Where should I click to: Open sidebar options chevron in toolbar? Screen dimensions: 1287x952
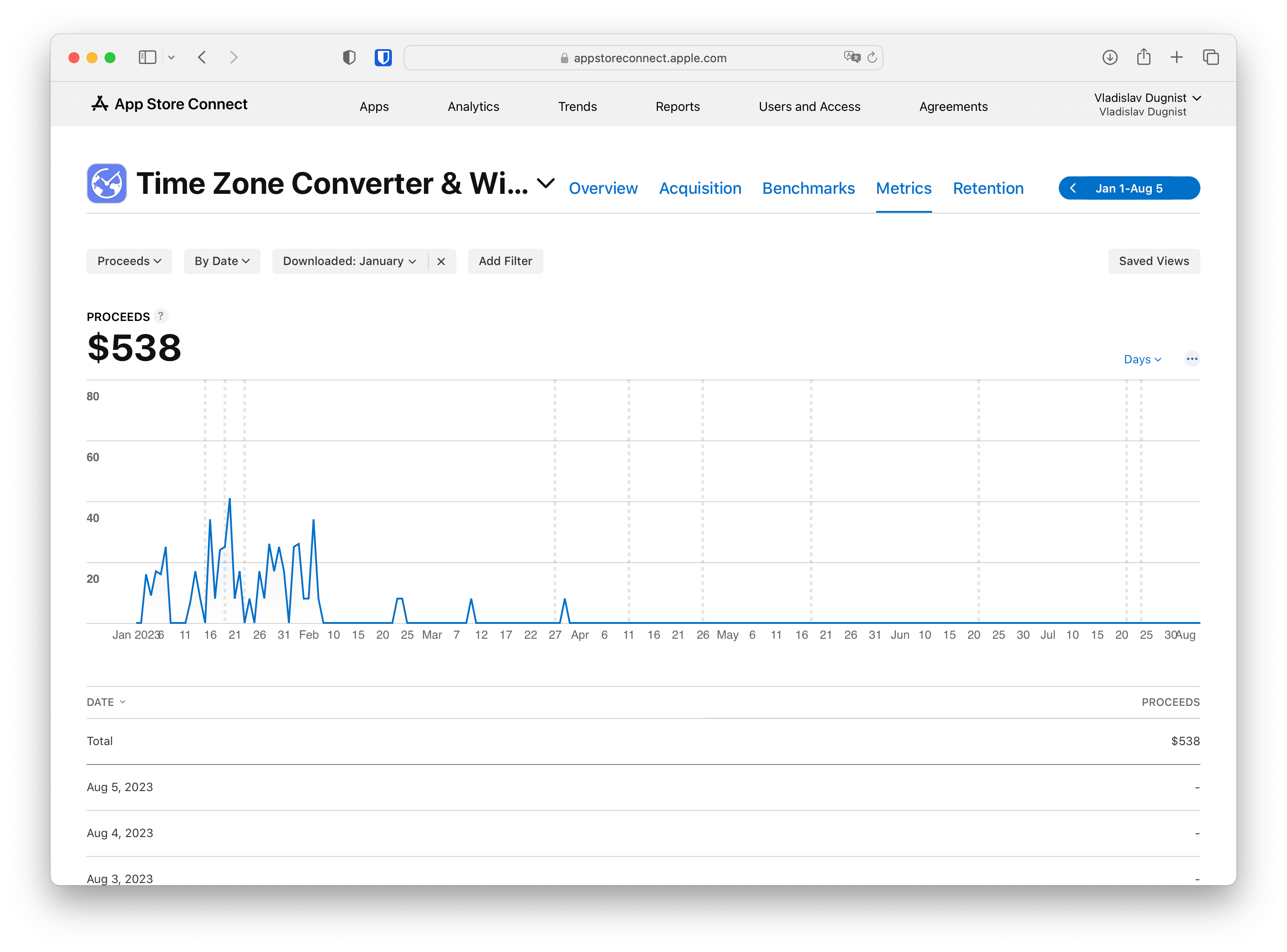[x=171, y=58]
